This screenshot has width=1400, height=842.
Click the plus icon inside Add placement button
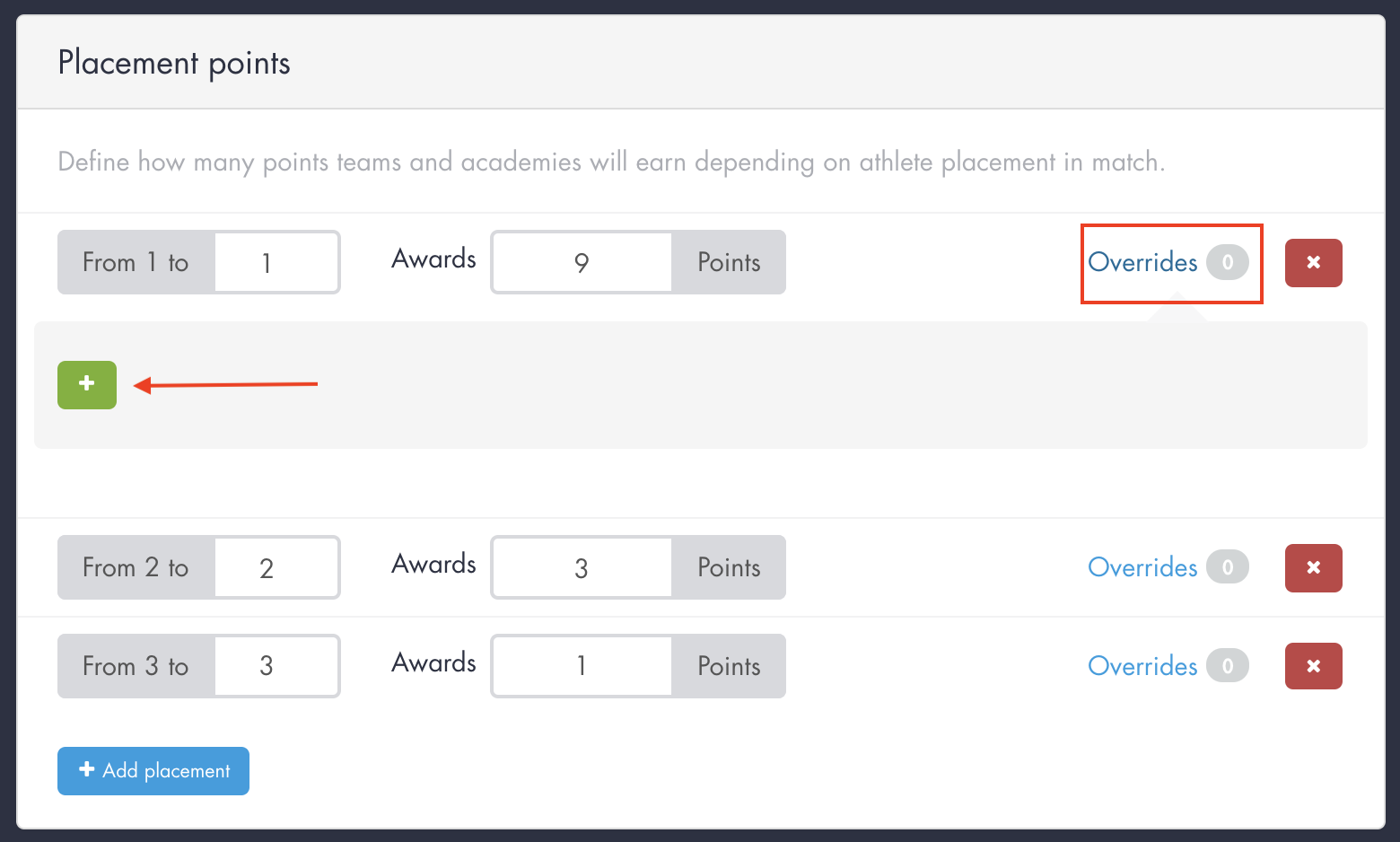(86, 770)
